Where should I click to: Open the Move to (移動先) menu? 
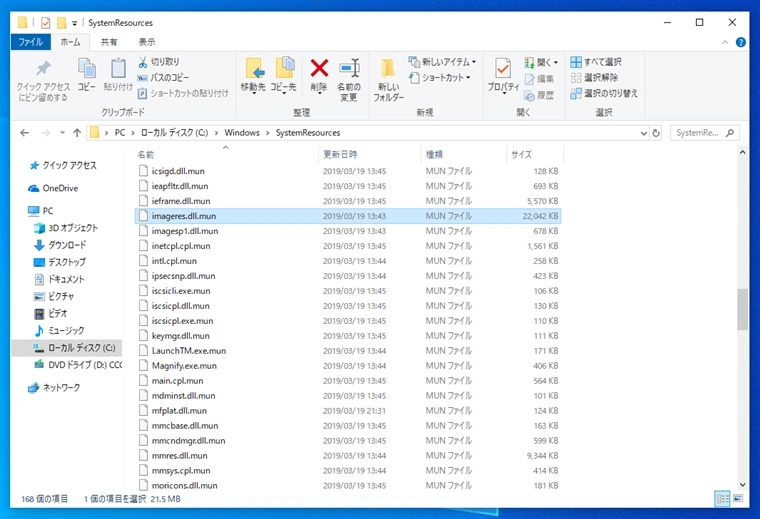point(253,75)
